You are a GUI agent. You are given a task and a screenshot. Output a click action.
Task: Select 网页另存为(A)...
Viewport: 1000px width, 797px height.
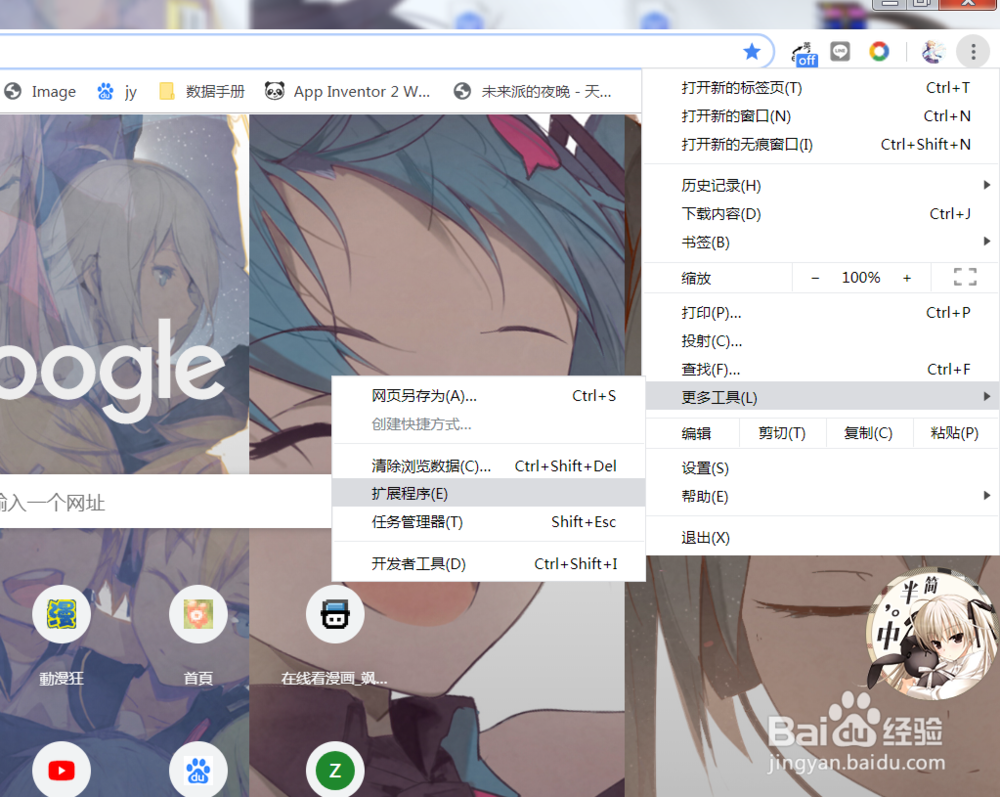[x=489, y=396]
